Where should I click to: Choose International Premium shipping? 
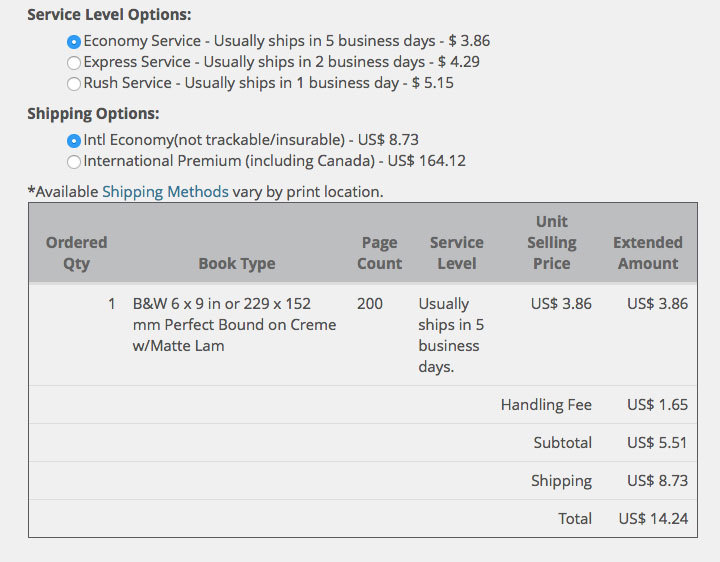(73, 162)
